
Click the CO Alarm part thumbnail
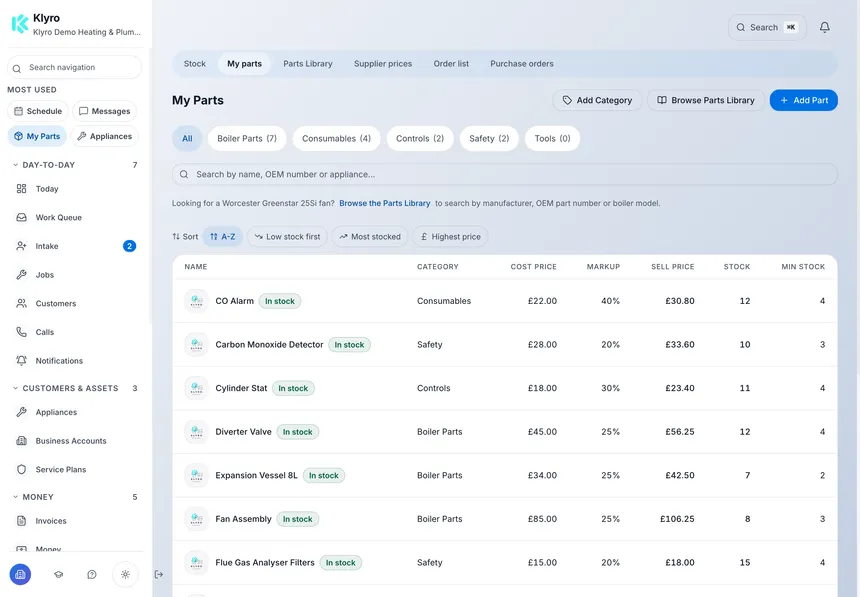point(196,301)
